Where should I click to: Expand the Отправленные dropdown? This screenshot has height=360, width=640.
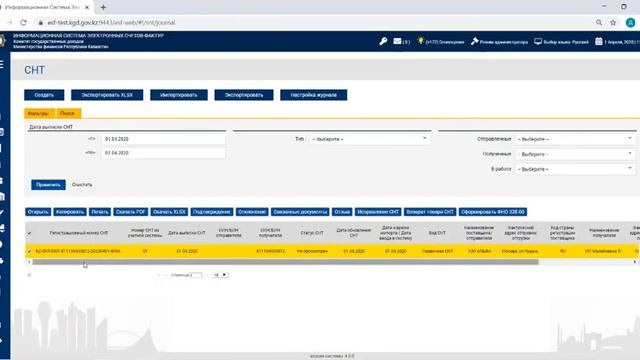[x=575, y=139]
